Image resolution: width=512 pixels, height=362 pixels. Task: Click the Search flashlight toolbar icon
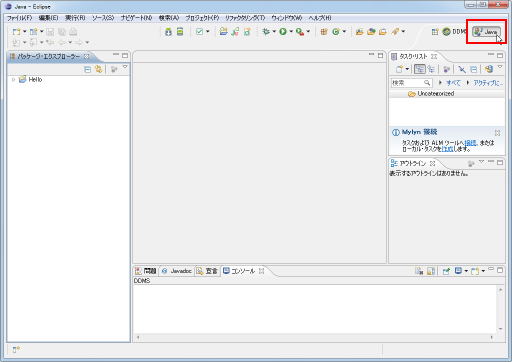click(395, 32)
